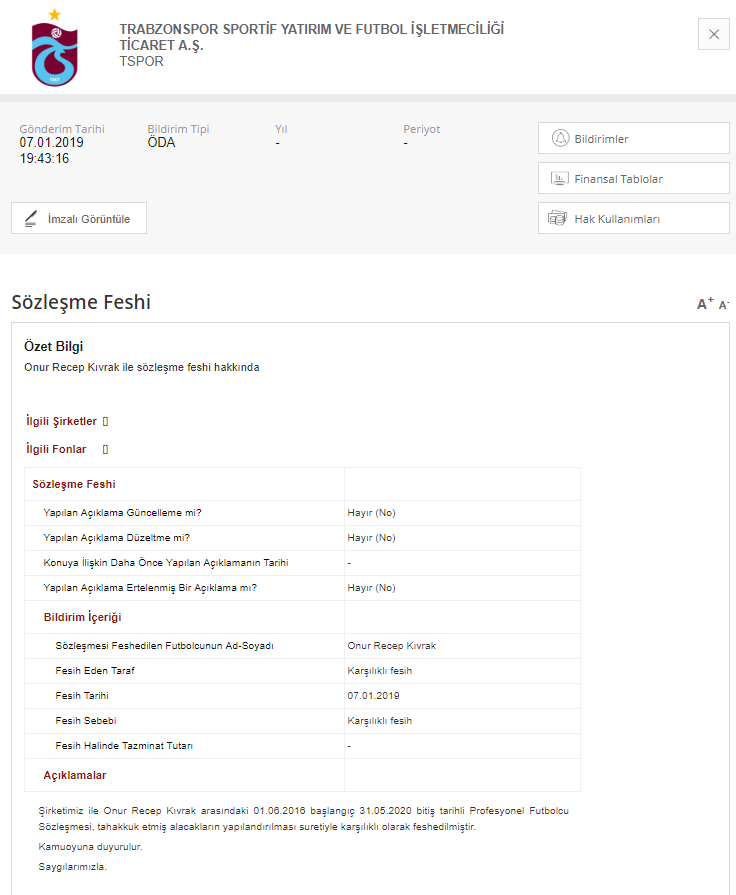Click the chart icon beside Finansal Tablolar
736x895 pixels.
(559, 179)
